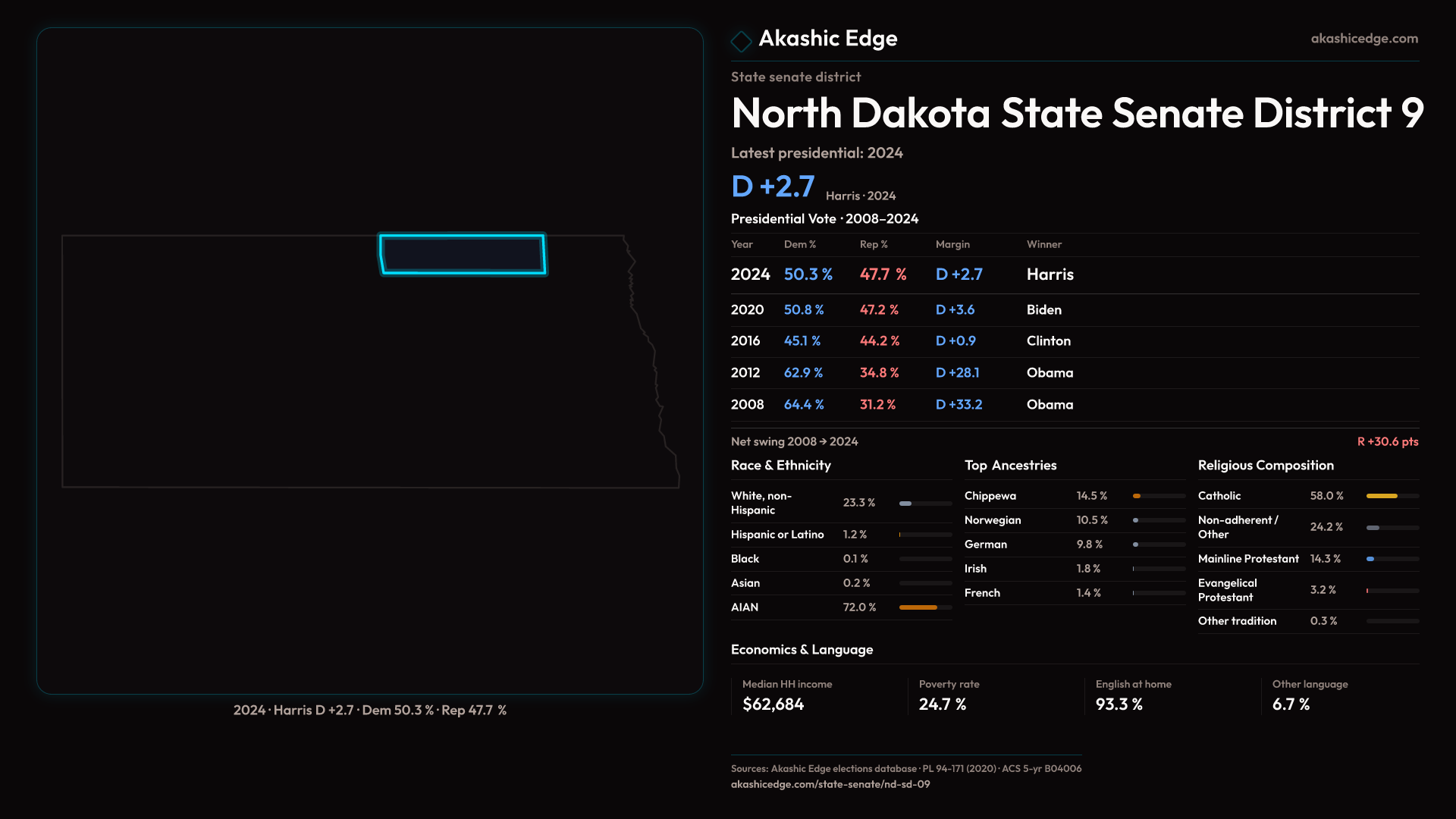Click the Akashic Edge diamond logo icon
This screenshot has width=1456, height=819.
point(741,41)
